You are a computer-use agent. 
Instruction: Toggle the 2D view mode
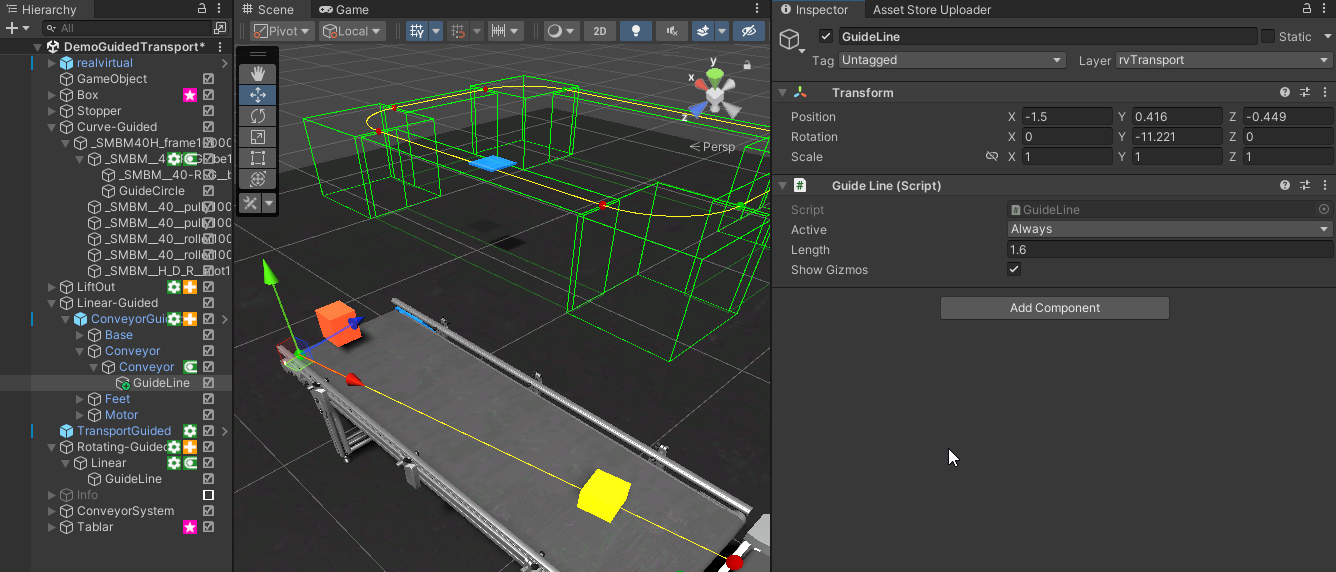click(599, 31)
